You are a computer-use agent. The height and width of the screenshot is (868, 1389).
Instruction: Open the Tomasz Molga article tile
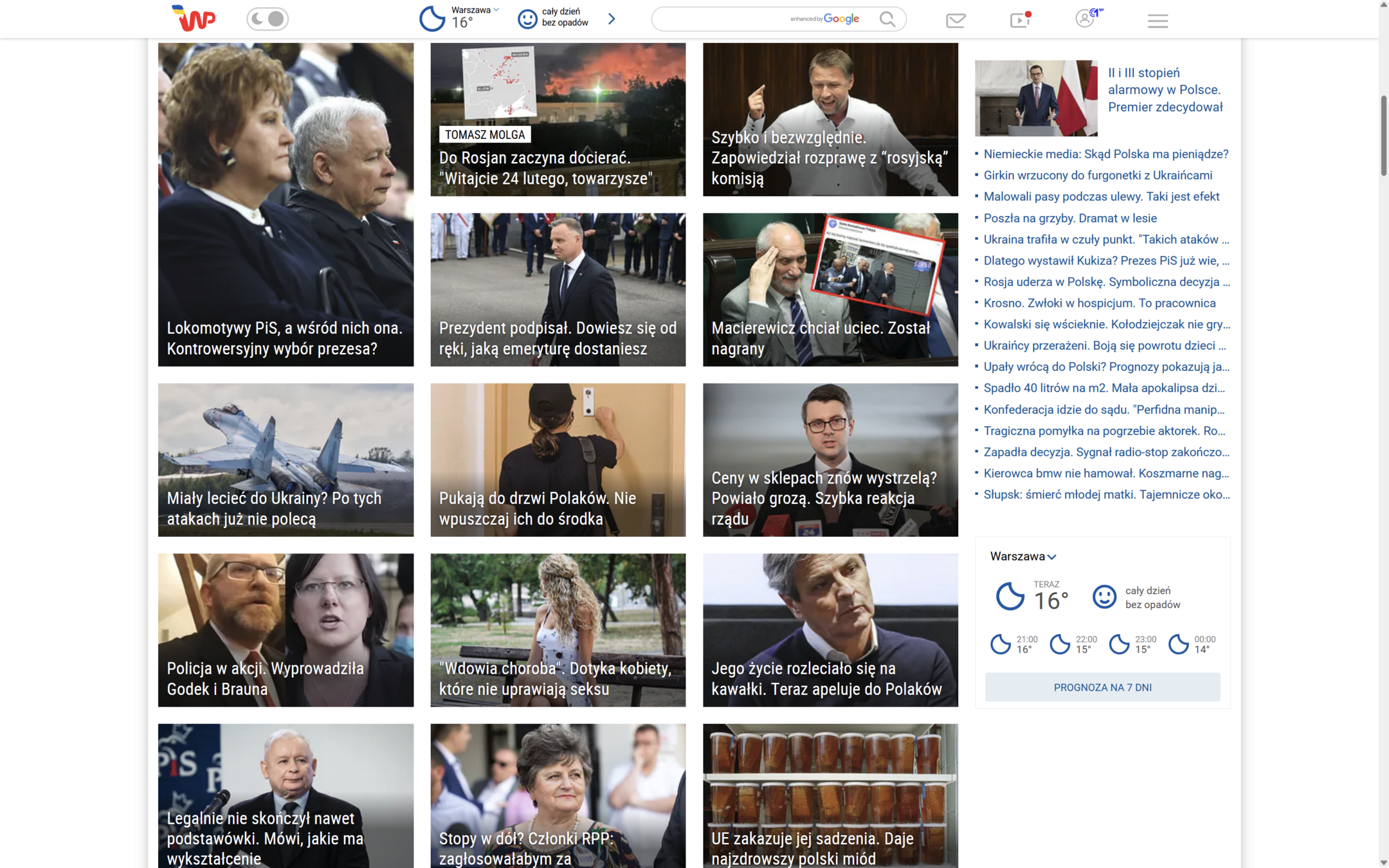(558, 120)
